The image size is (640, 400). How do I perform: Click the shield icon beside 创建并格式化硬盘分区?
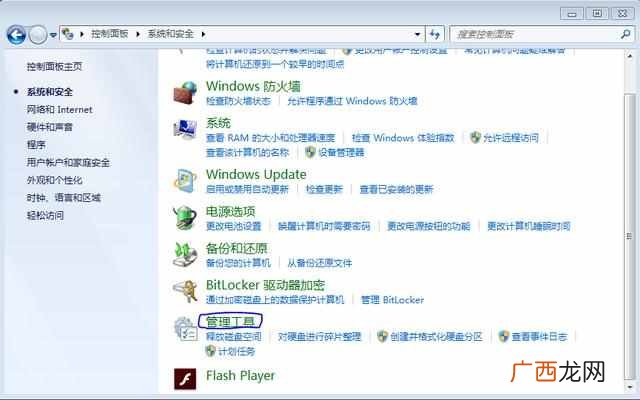pyautogui.click(x=382, y=336)
